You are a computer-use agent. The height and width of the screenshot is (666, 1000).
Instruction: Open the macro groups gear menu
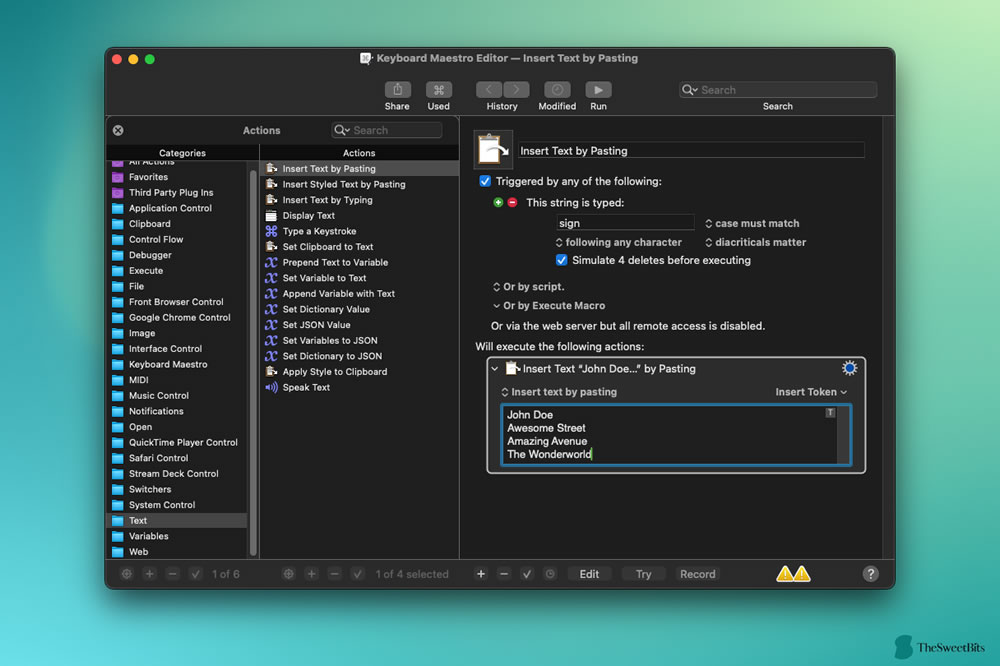coord(126,574)
